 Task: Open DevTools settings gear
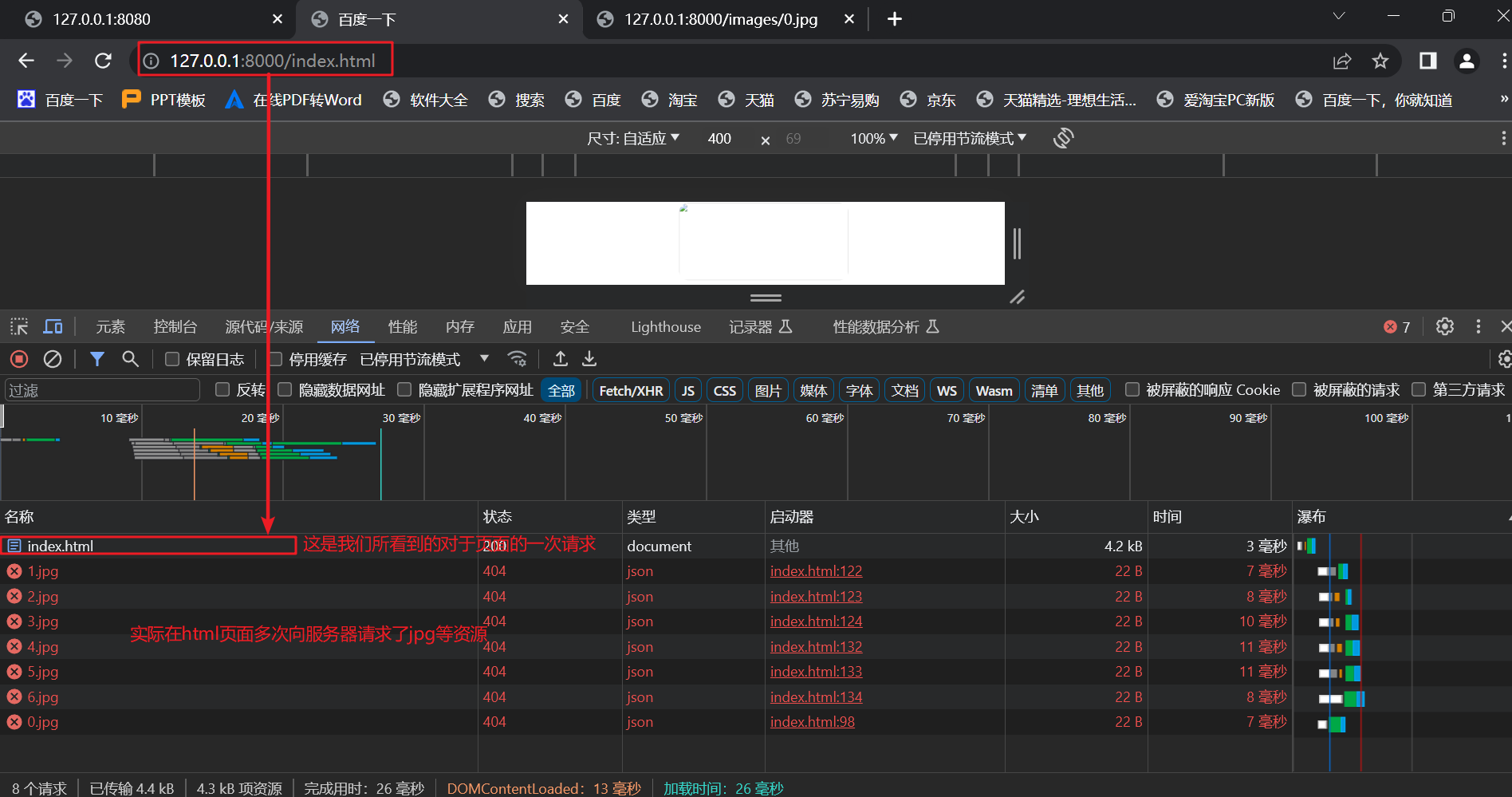tap(1445, 326)
